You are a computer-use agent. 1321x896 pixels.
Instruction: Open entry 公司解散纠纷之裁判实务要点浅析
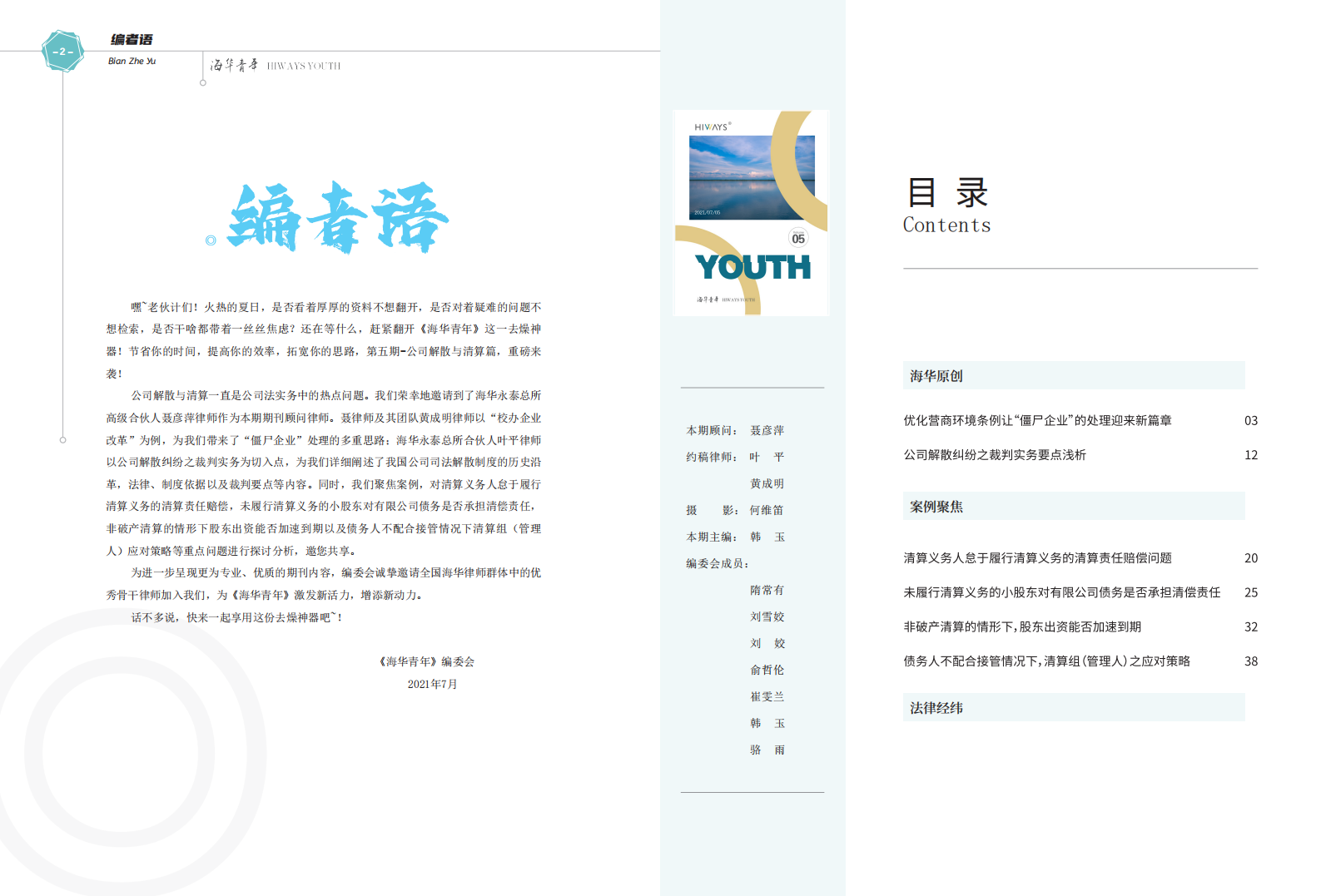[995, 455]
